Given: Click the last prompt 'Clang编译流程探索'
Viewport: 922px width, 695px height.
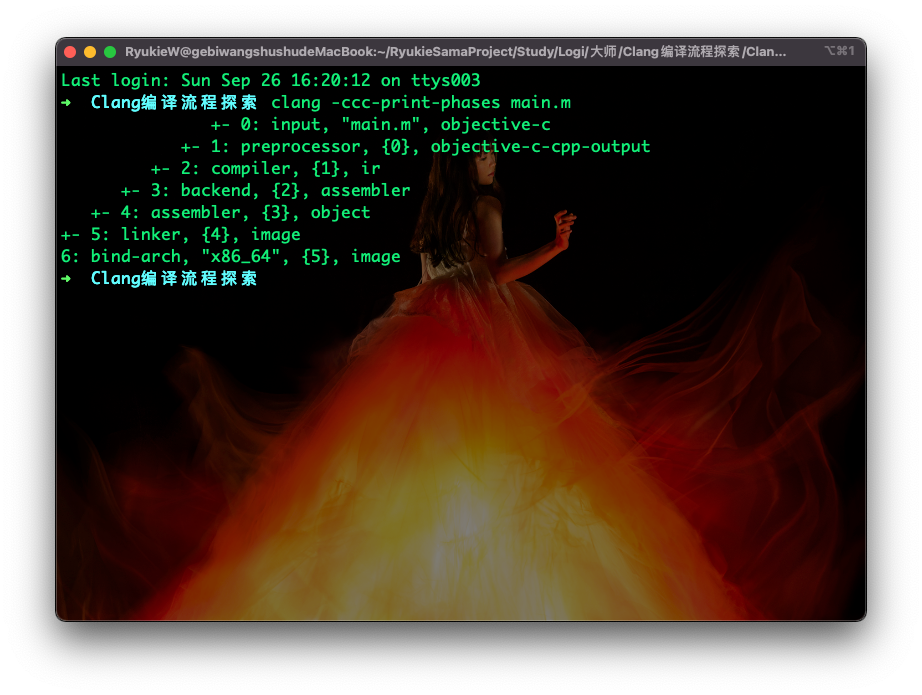Looking at the screenshot, I should [173, 279].
